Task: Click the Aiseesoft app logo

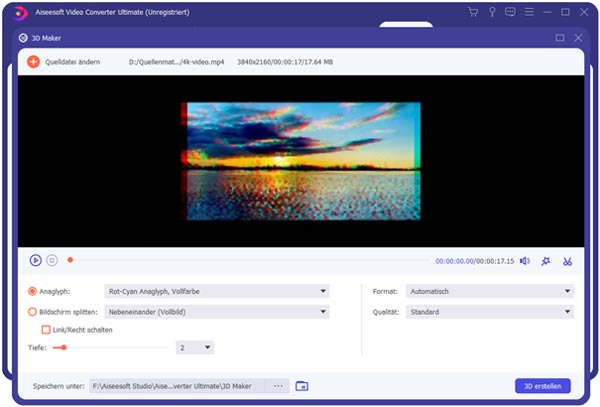Action: pyautogui.click(x=20, y=13)
